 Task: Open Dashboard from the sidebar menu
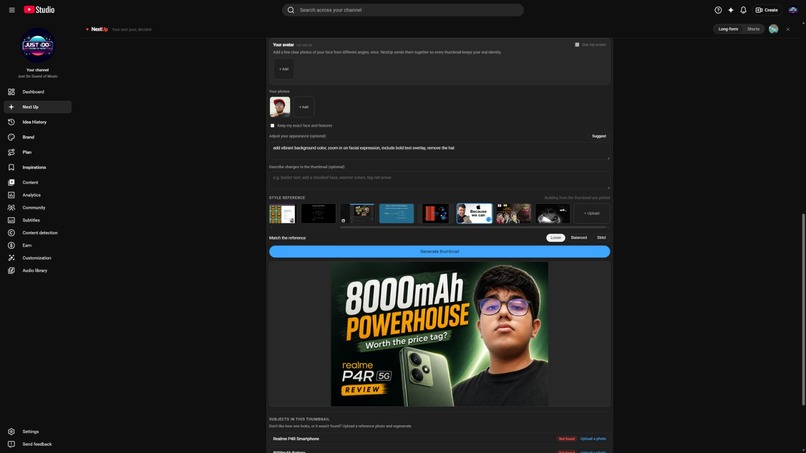(38, 92)
